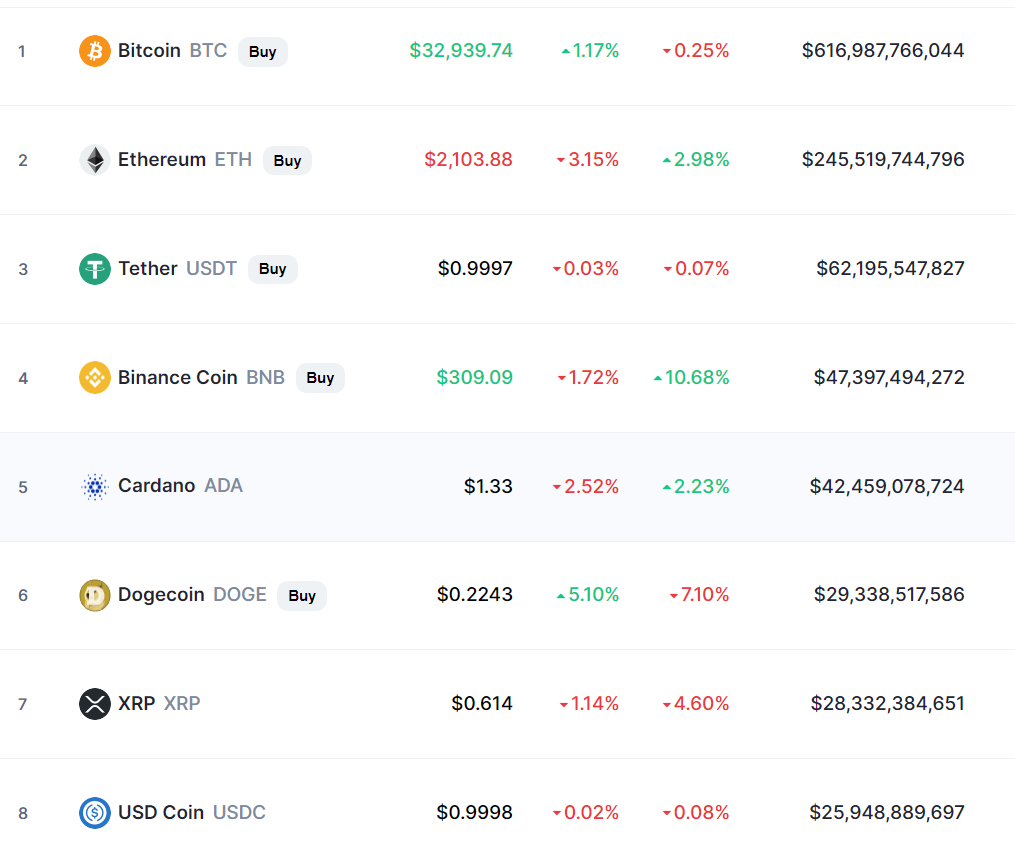Image resolution: width=1015 pixels, height=853 pixels.
Task: Click the Cardano blue dotted logo
Action: 95,487
